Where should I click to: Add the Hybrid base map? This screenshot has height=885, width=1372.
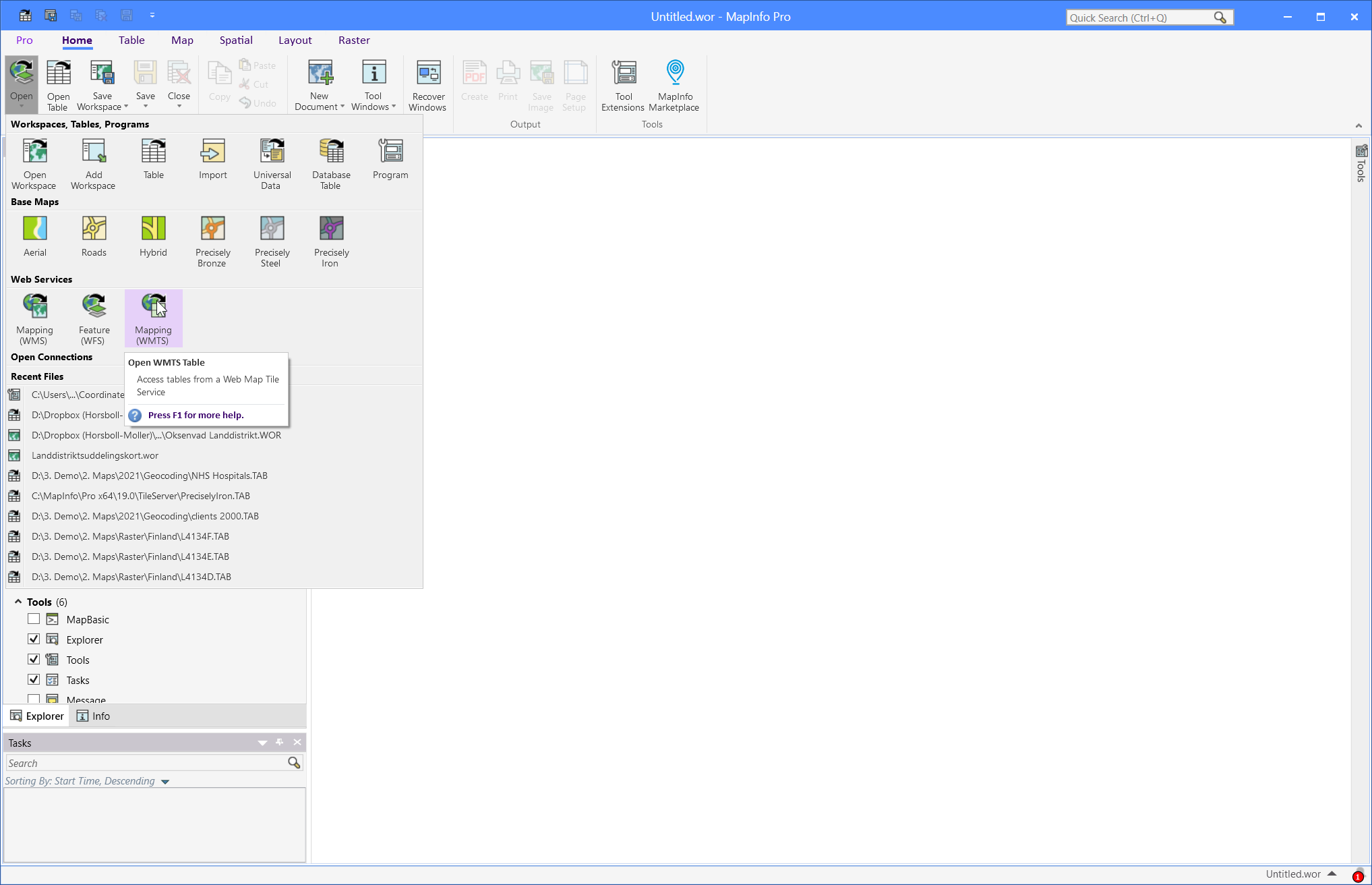point(153,236)
